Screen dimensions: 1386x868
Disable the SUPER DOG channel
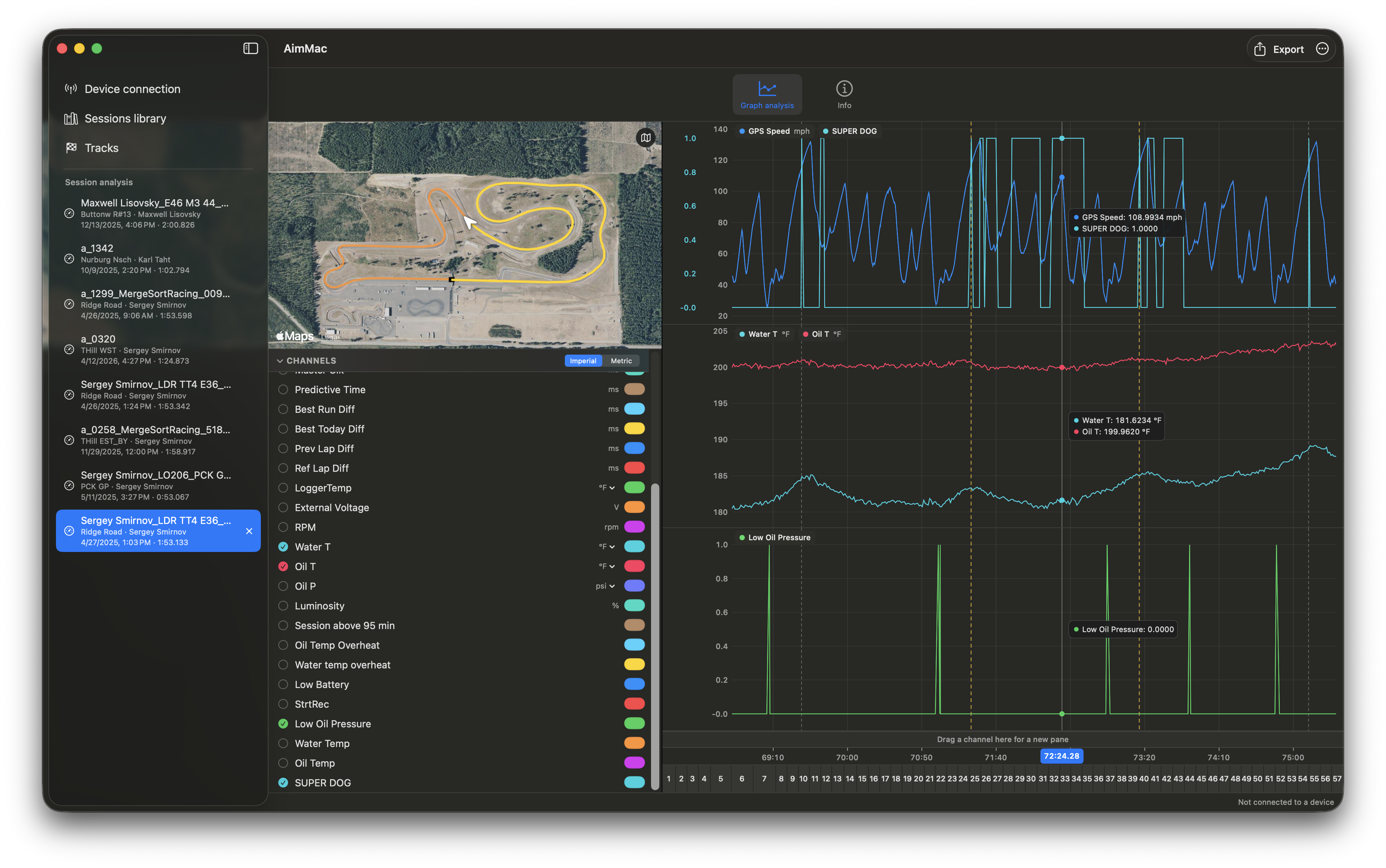coord(283,783)
